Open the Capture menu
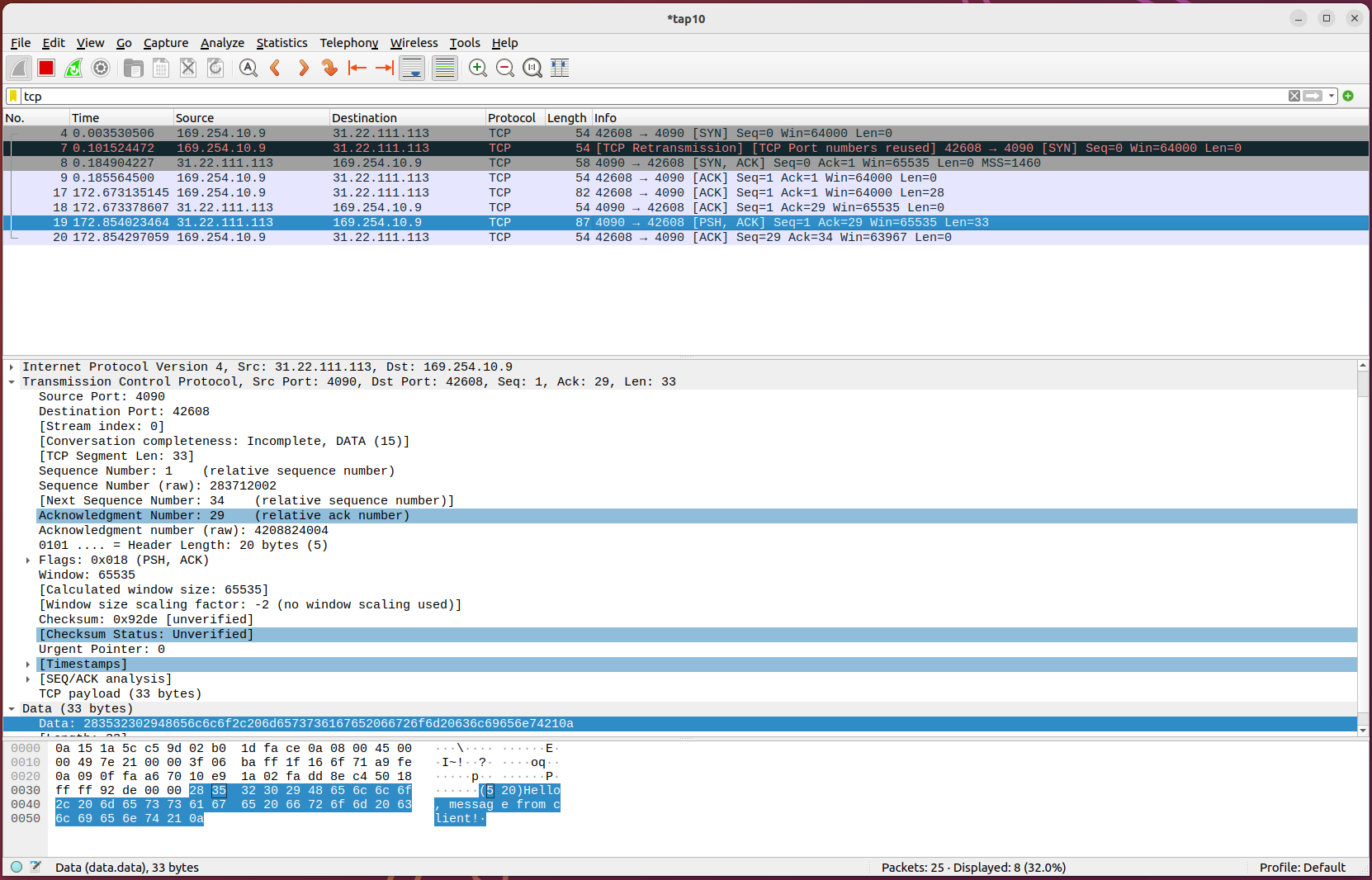 pyautogui.click(x=166, y=43)
